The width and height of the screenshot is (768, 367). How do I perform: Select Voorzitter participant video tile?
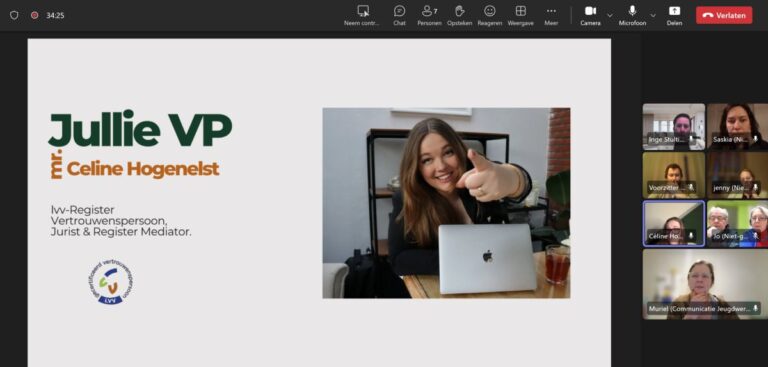click(x=673, y=175)
